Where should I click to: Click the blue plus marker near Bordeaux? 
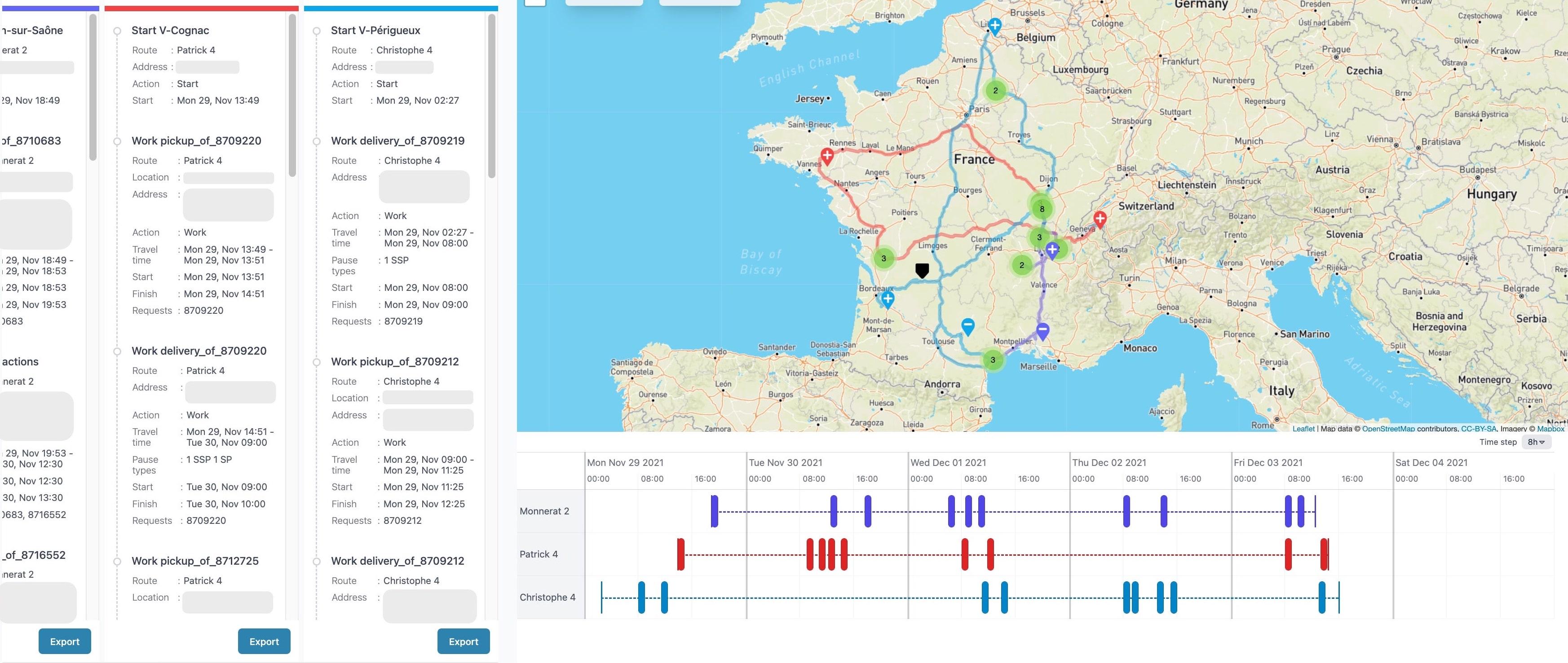tap(888, 299)
